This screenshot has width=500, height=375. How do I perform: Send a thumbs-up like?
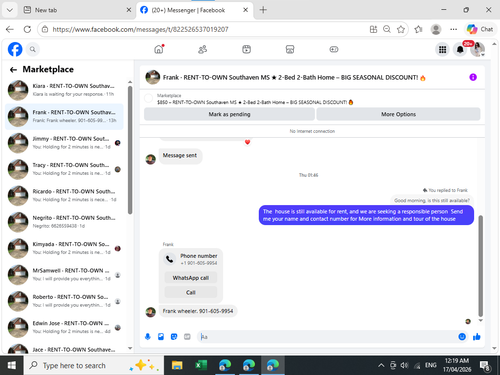477,337
